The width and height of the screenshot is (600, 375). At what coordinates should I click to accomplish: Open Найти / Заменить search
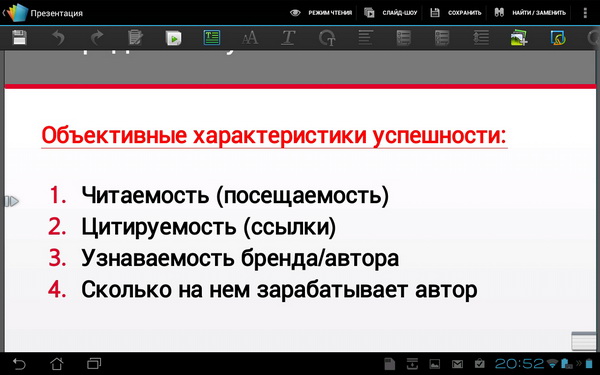pyautogui.click(x=530, y=13)
